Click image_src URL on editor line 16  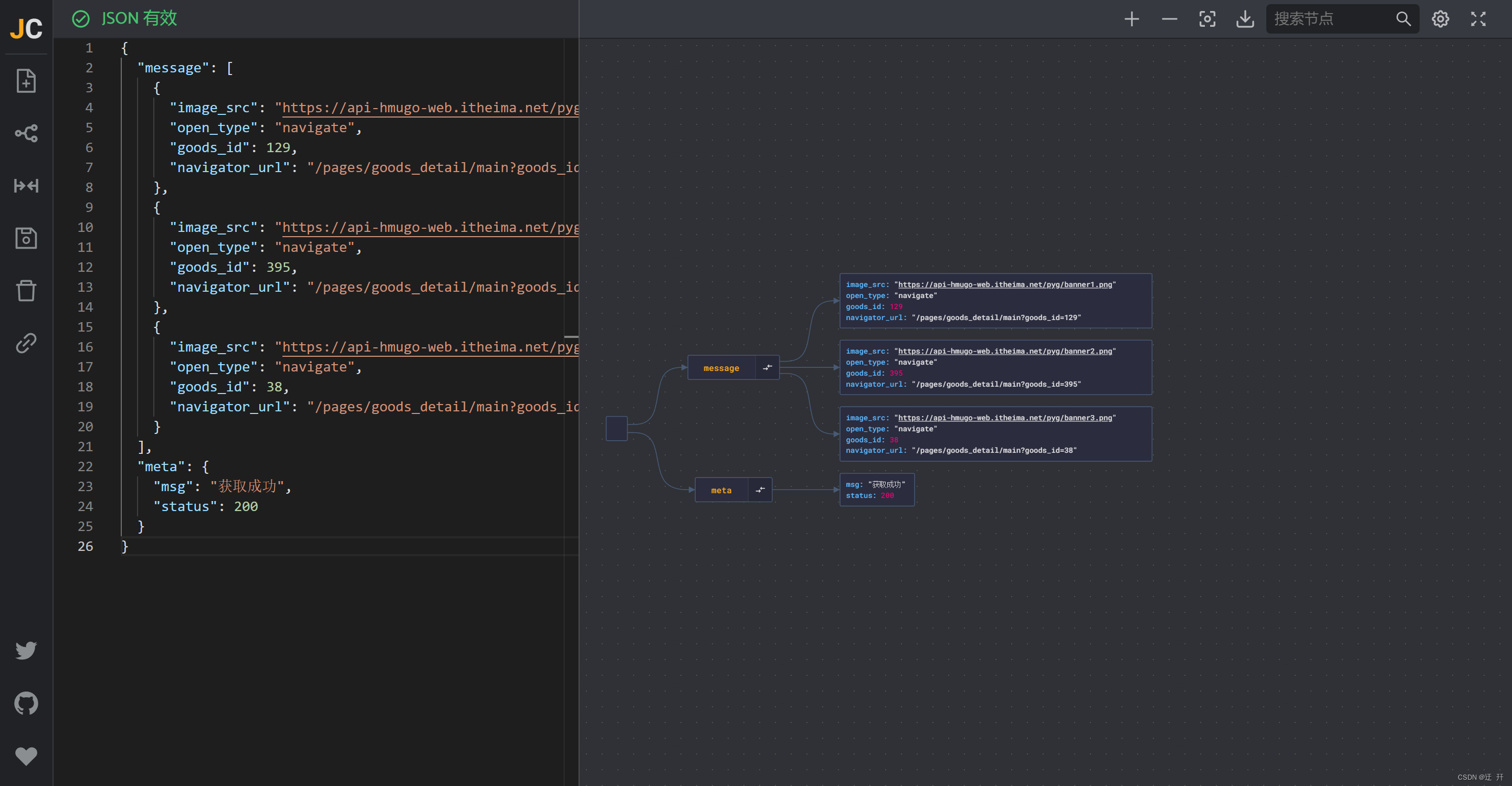[x=430, y=347]
